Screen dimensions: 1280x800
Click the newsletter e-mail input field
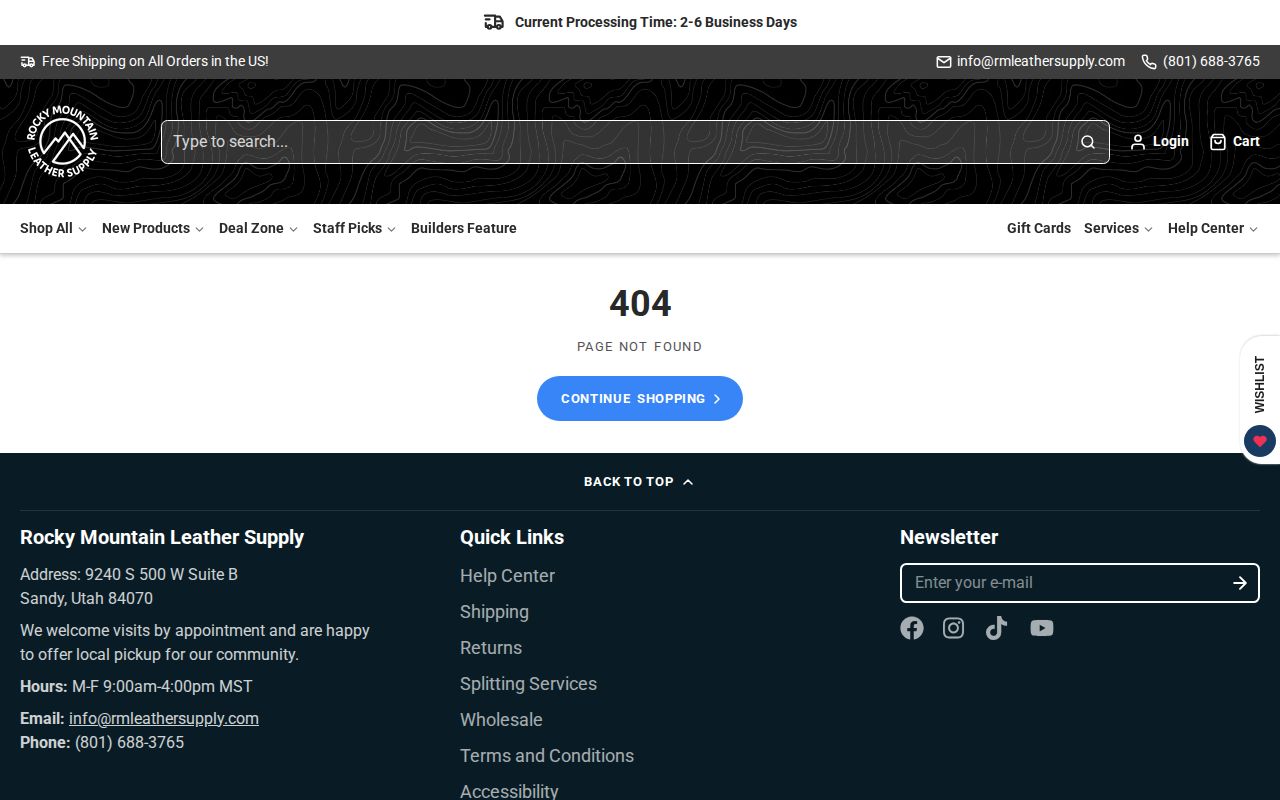[1060, 583]
